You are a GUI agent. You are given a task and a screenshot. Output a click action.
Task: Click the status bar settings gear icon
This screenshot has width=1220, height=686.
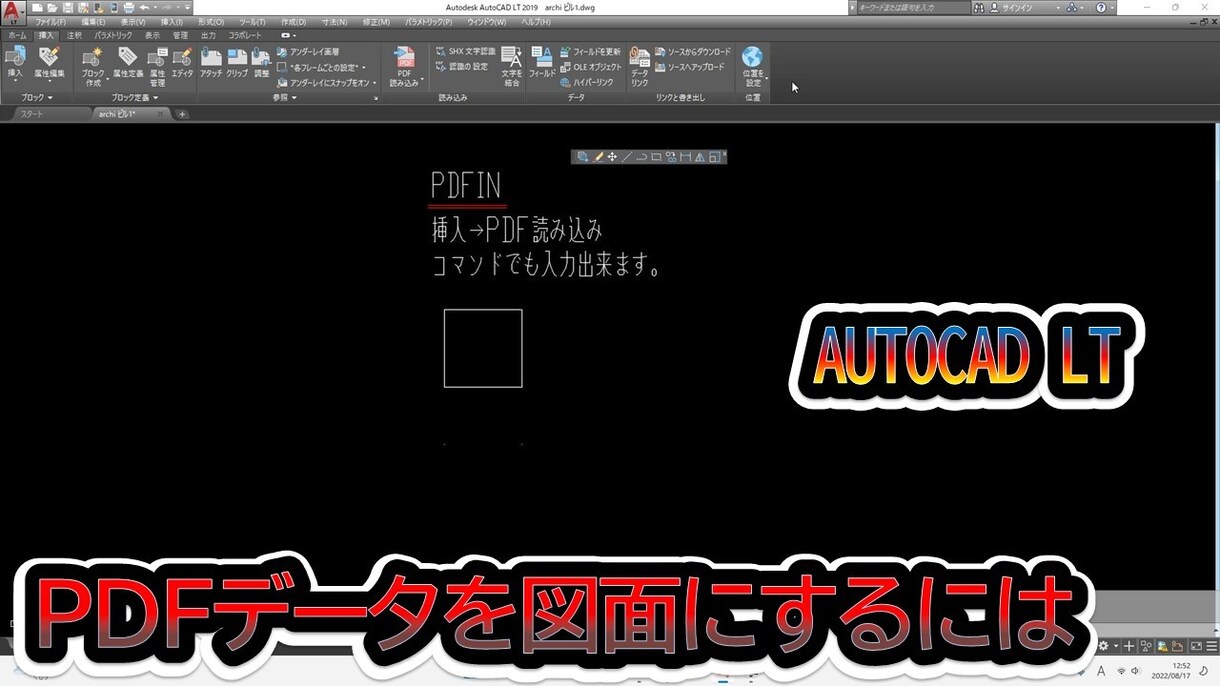(x=1103, y=646)
